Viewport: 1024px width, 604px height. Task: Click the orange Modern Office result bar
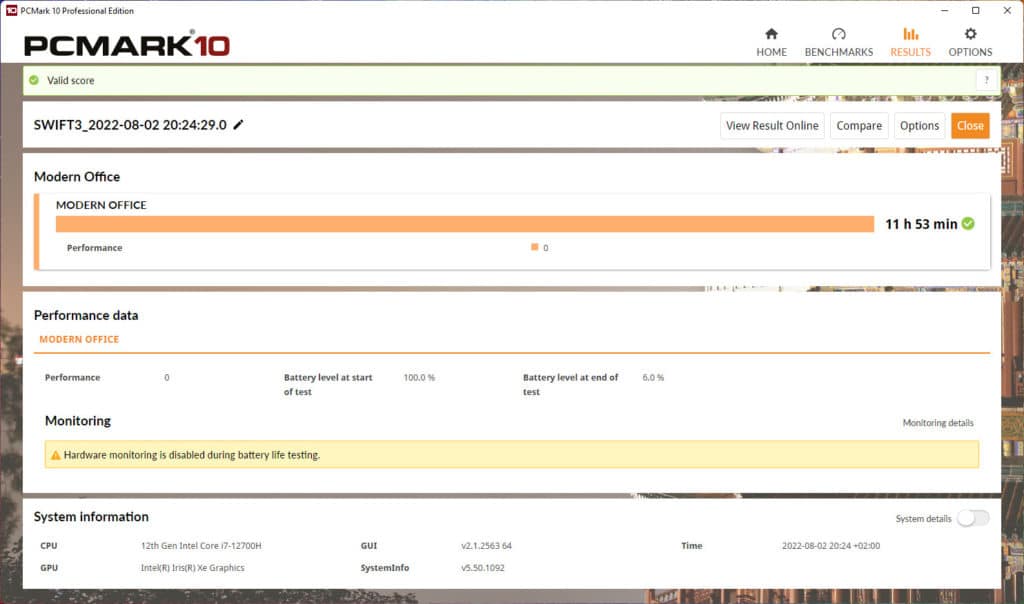coord(464,224)
